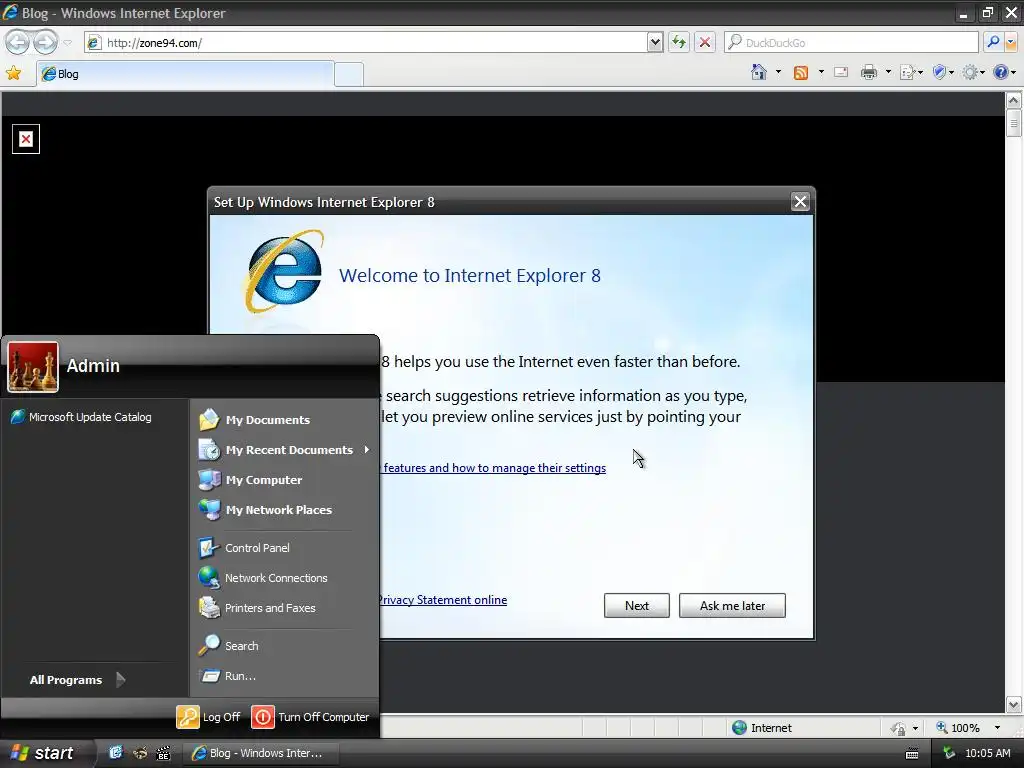Click the third quick launch icon
Viewport: 1024px width, 768px height.
(163, 753)
